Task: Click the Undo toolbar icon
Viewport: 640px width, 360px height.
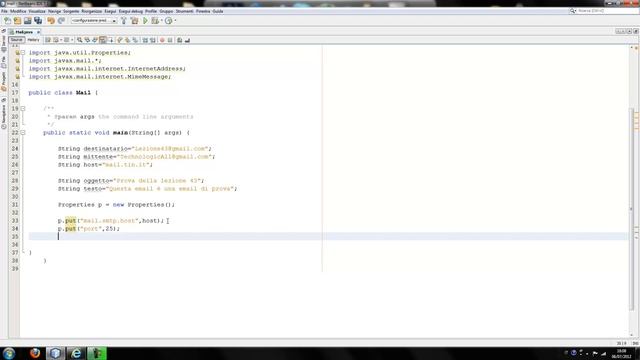Action: (51, 20)
